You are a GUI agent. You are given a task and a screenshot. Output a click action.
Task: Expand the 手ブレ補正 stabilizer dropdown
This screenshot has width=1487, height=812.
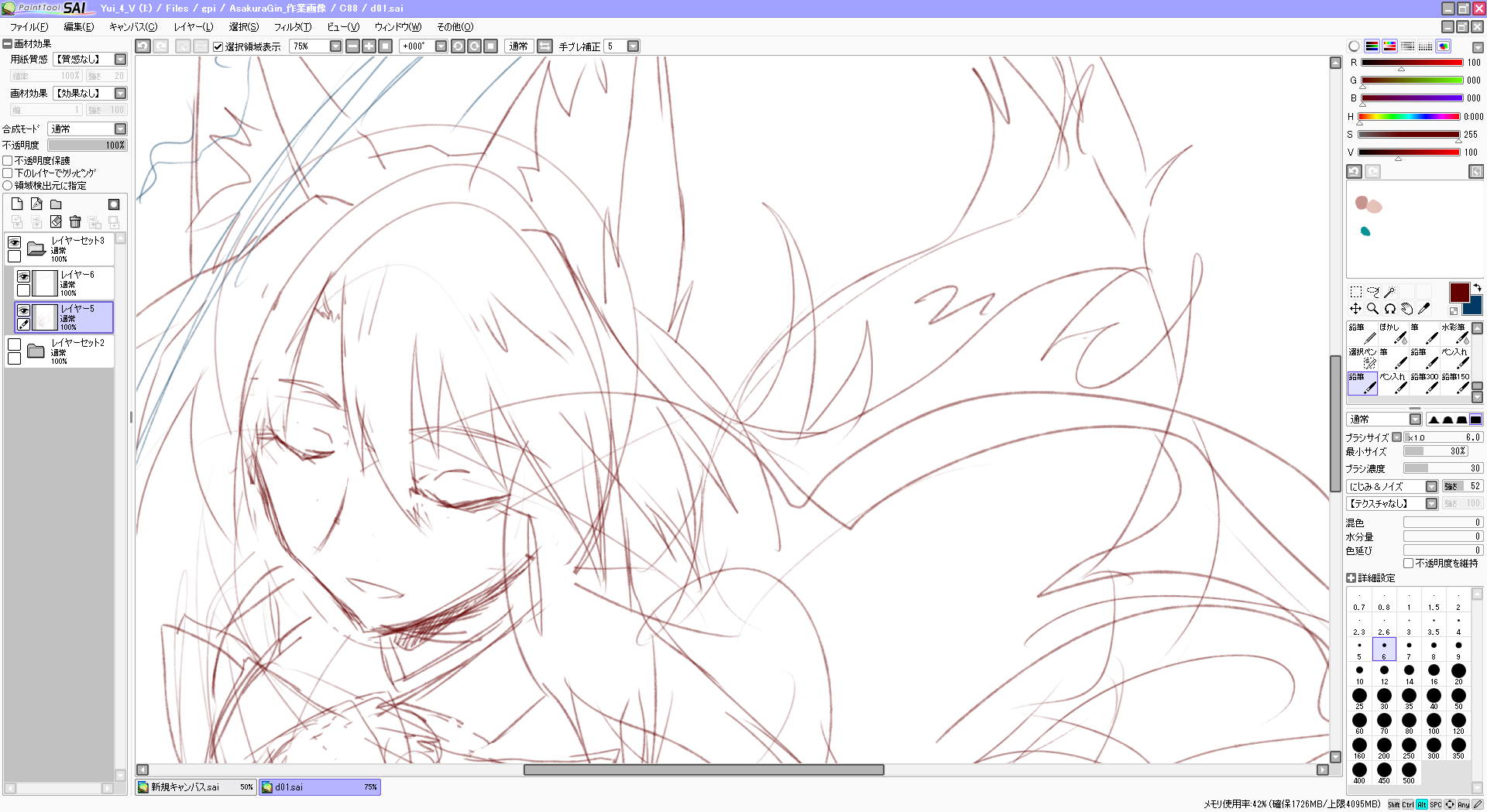tap(633, 46)
